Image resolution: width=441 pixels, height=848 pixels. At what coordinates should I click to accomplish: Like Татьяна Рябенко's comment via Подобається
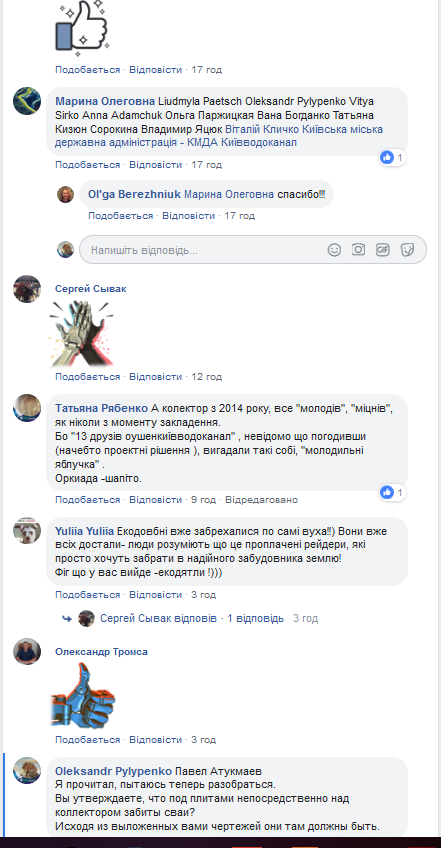click(x=88, y=500)
